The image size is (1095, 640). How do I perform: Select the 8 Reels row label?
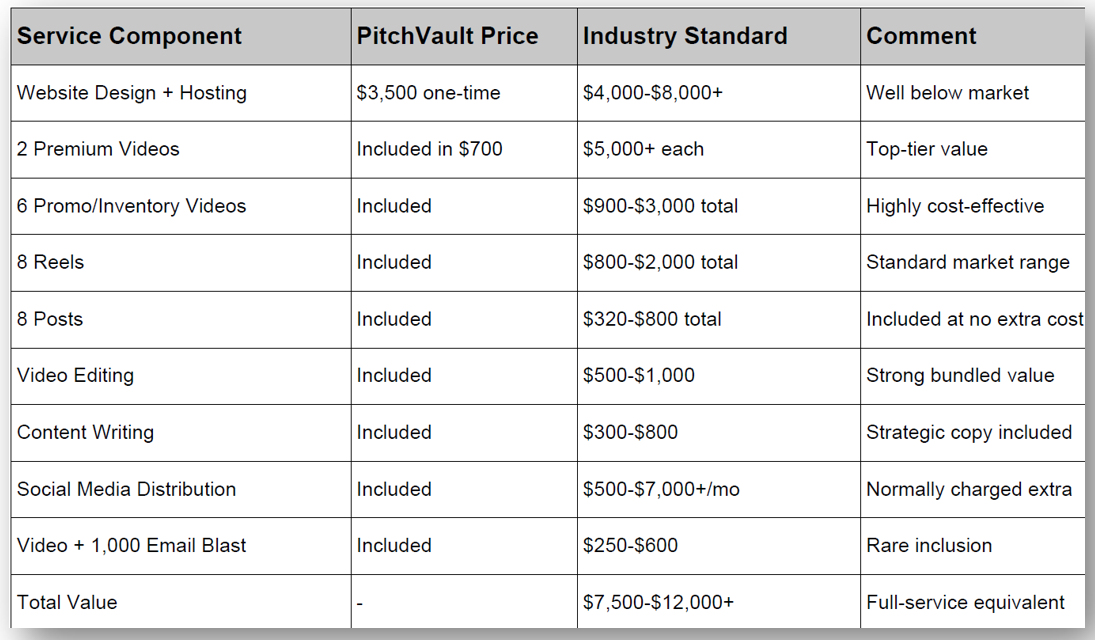pos(50,263)
